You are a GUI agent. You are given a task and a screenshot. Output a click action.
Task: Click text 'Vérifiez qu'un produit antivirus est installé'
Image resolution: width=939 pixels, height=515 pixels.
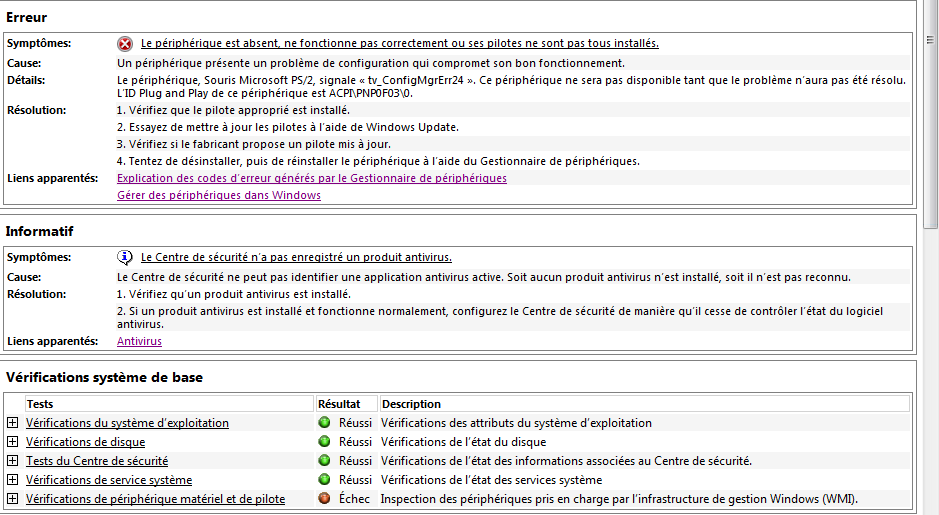pyautogui.click(x=234, y=294)
